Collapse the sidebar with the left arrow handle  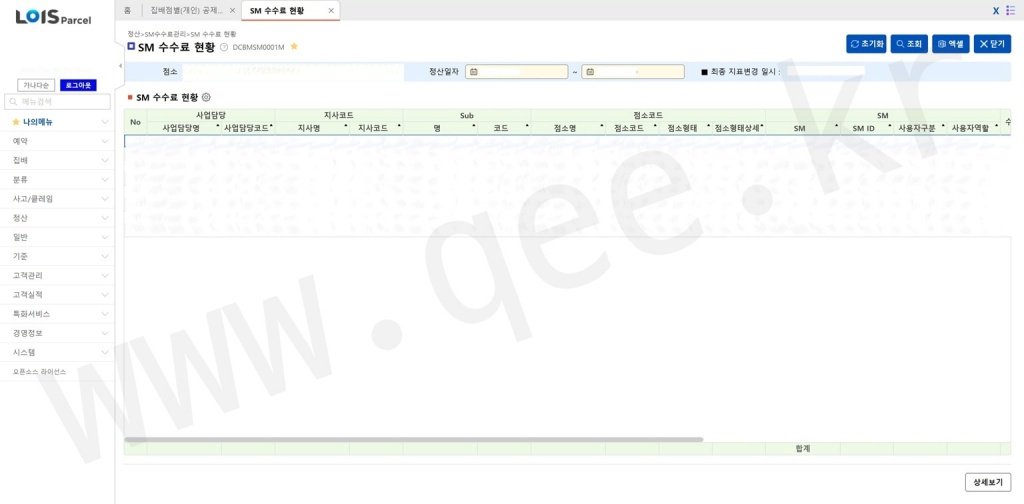click(120, 65)
